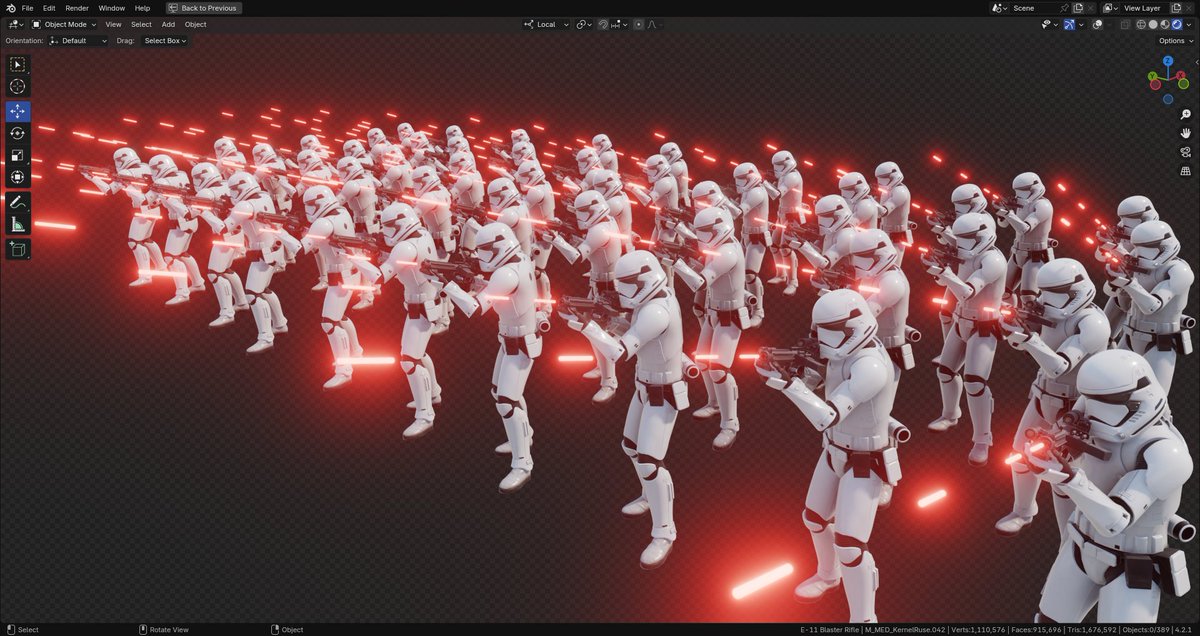Click the Scene name field

[x=1033, y=8]
